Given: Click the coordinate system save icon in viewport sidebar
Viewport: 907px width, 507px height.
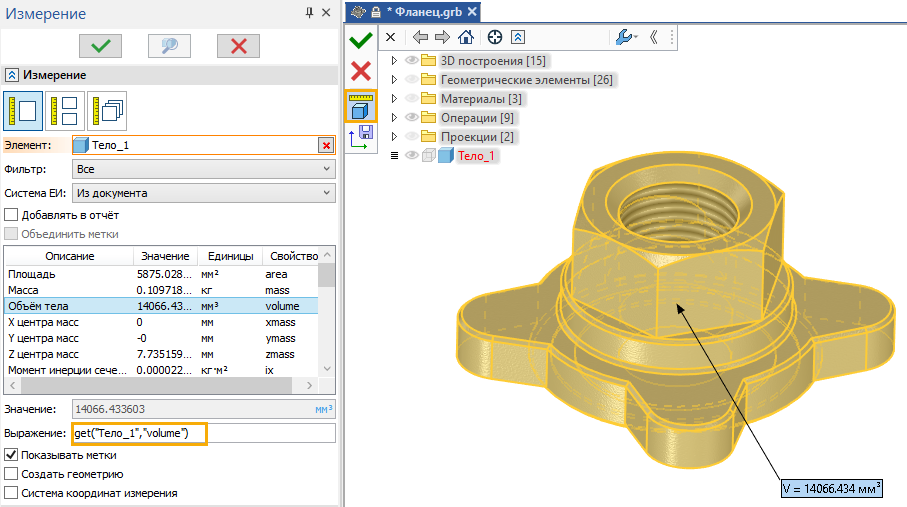Looking at the screenshot, I should (361, 139).
